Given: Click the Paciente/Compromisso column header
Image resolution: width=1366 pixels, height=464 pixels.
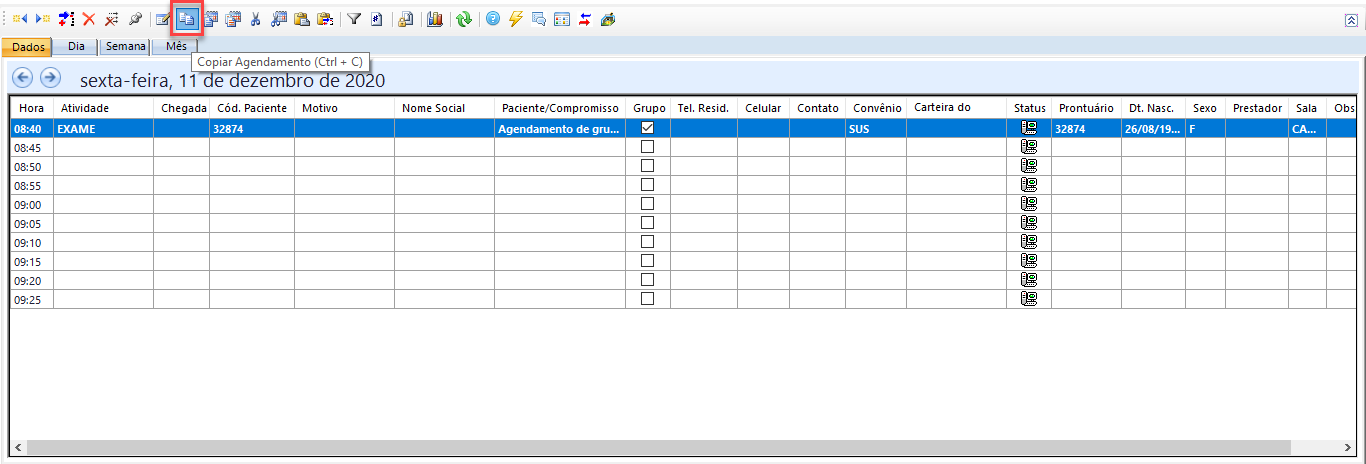Looking at the screenshot, I should click(560, 108).
